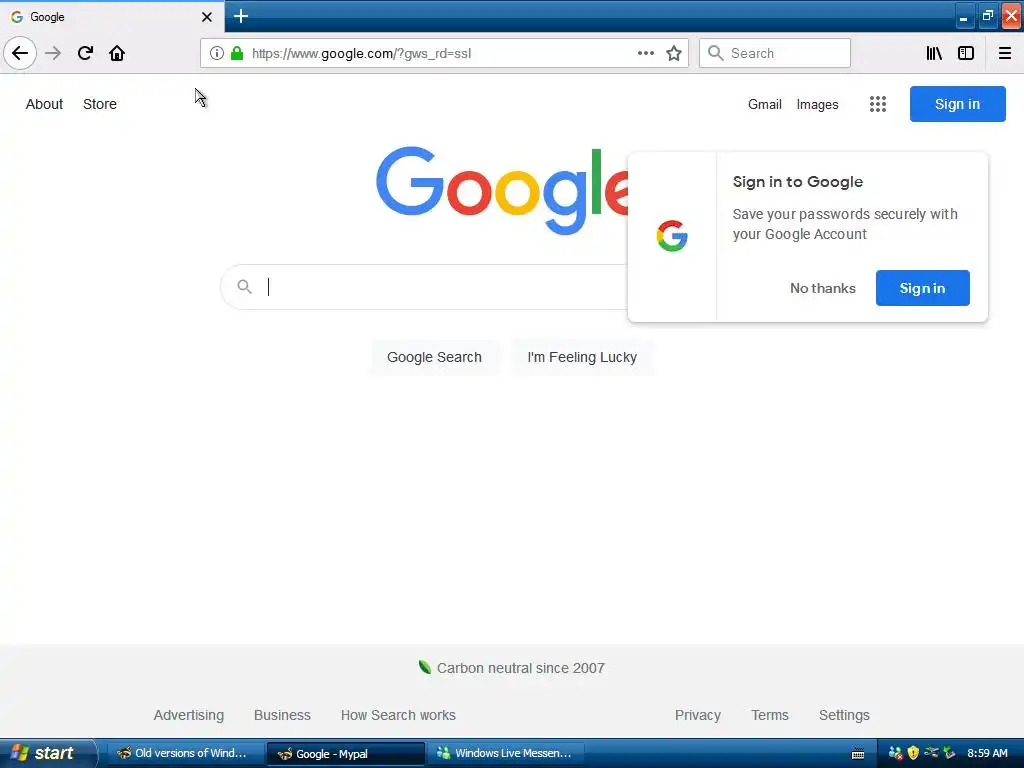Dismiss popup with No thanks
The height and width of the screenshot is (768, 1024).
822,288
